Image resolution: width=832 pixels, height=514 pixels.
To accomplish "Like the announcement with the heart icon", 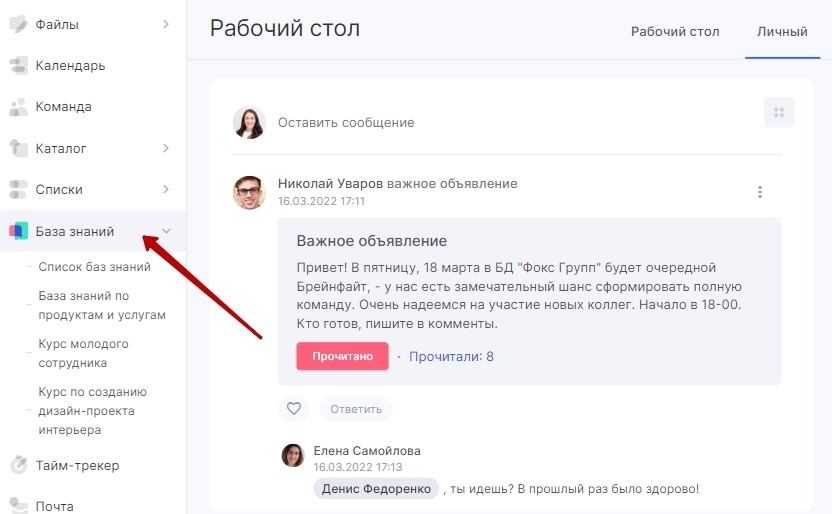I will [x=293, y=408].
